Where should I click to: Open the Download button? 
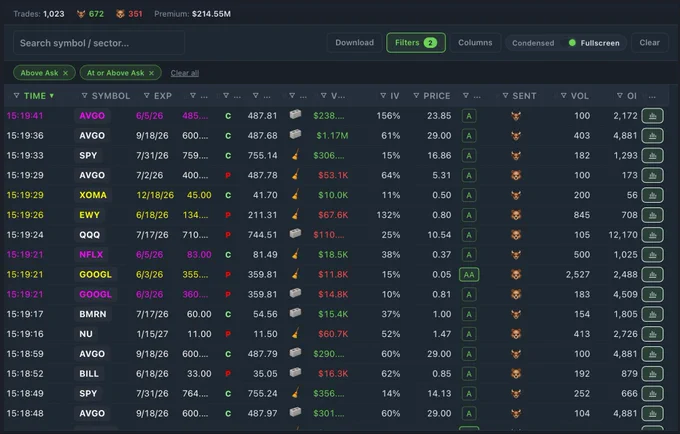click(354, 42)
